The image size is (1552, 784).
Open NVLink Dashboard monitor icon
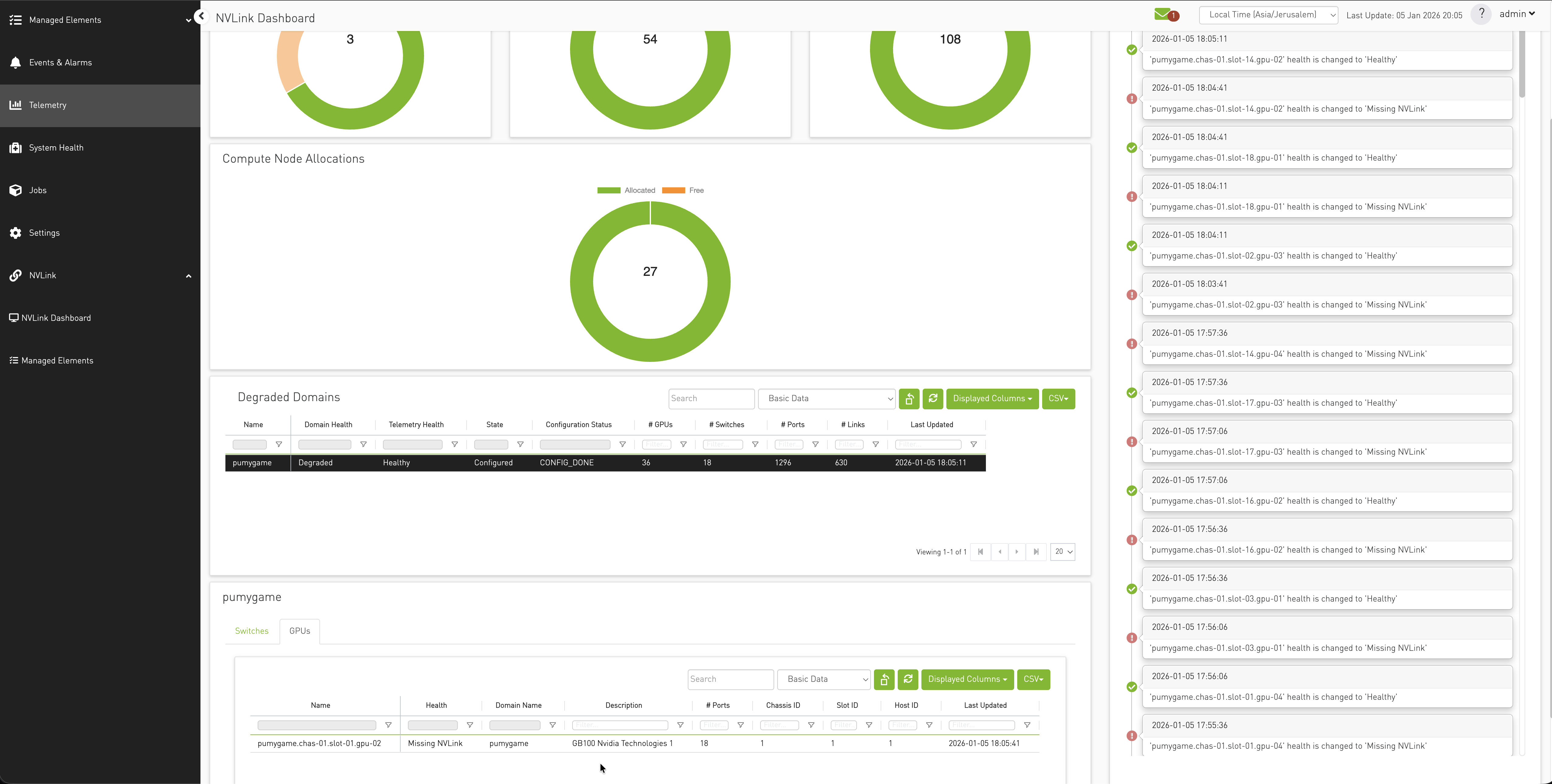(13, 318)
